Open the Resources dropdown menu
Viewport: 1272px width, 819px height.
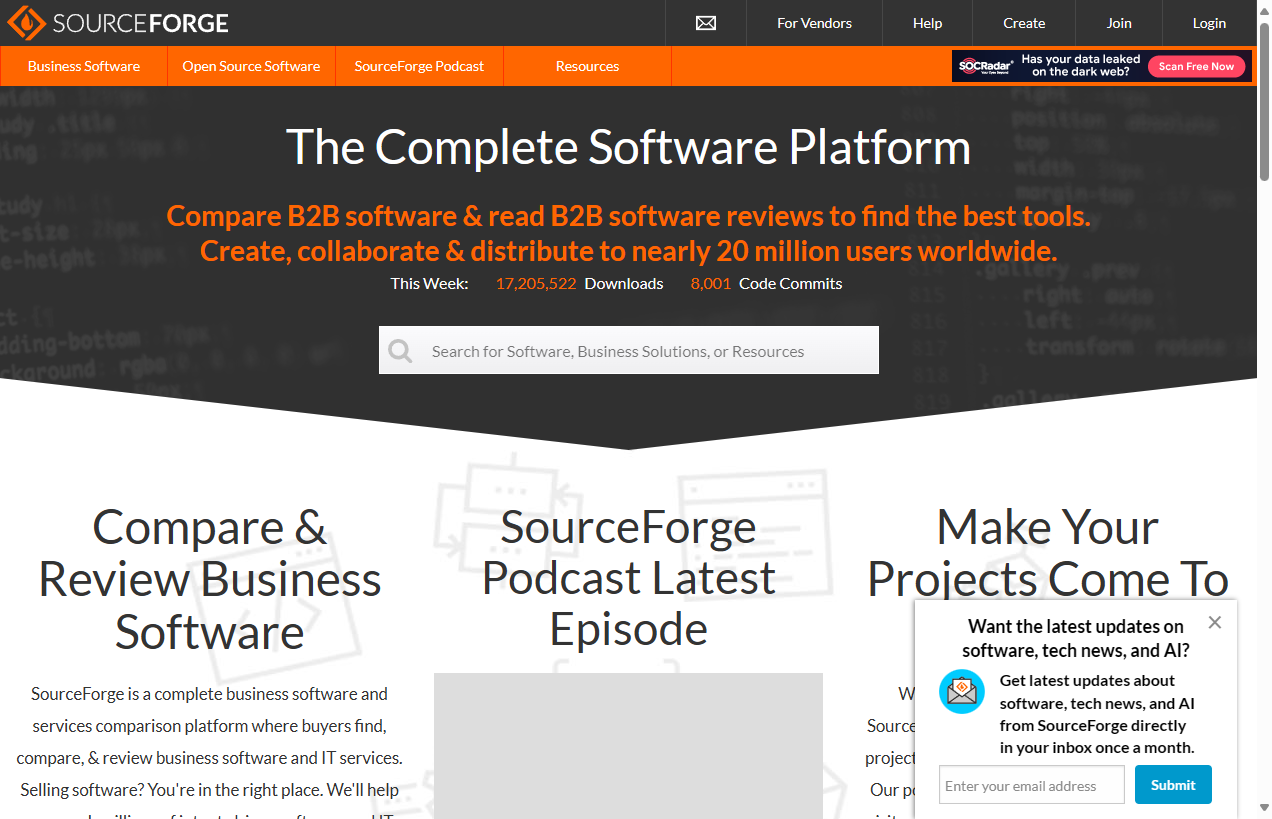tap(587, 66)
